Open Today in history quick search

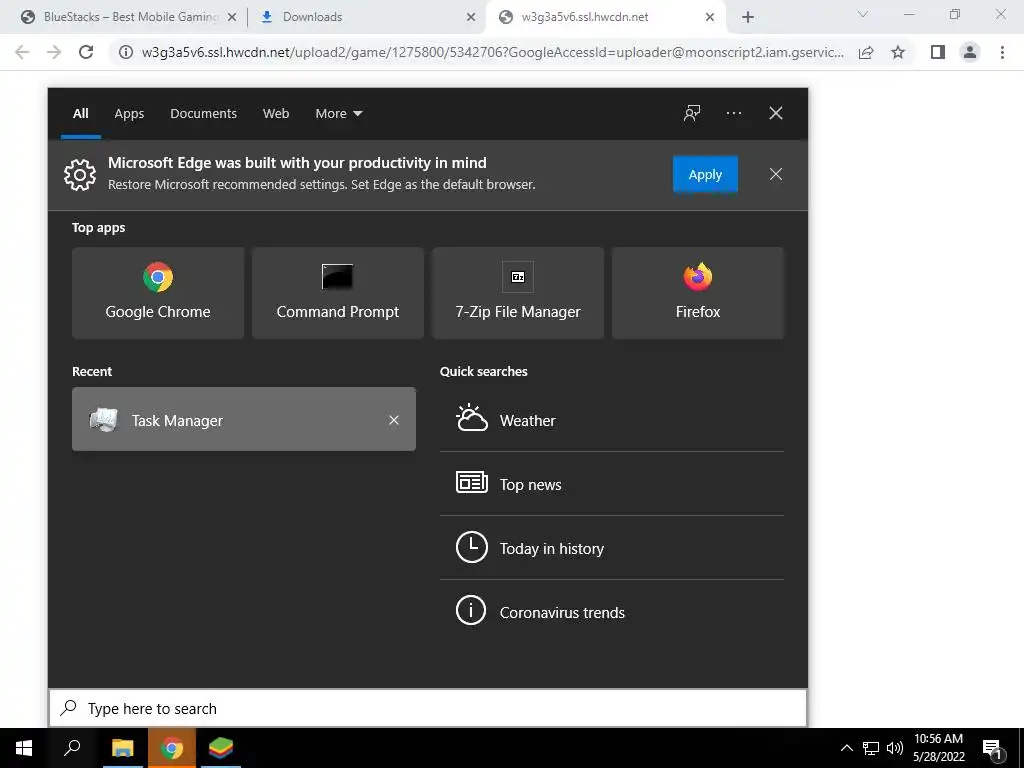[x=611, y=548]
